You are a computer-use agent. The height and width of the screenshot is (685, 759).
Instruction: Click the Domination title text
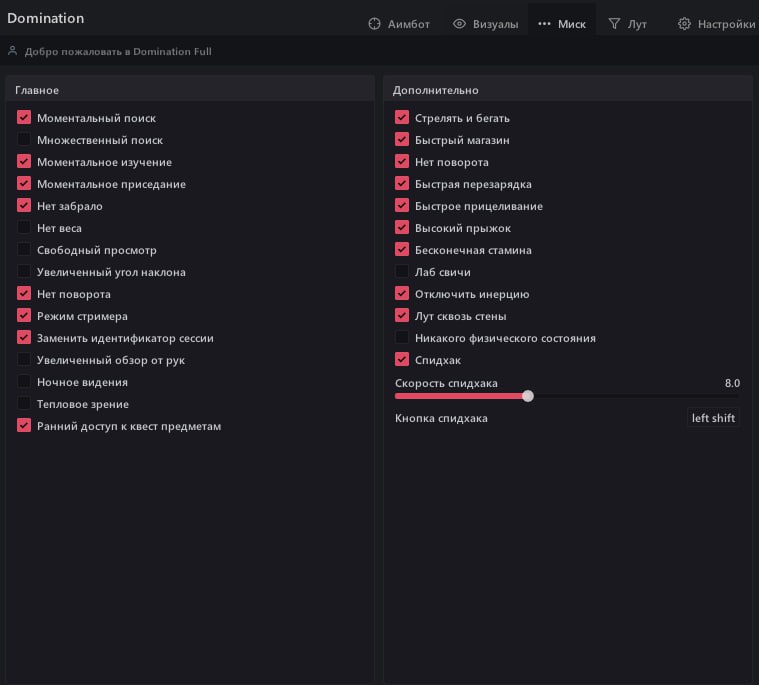(46, 19)
